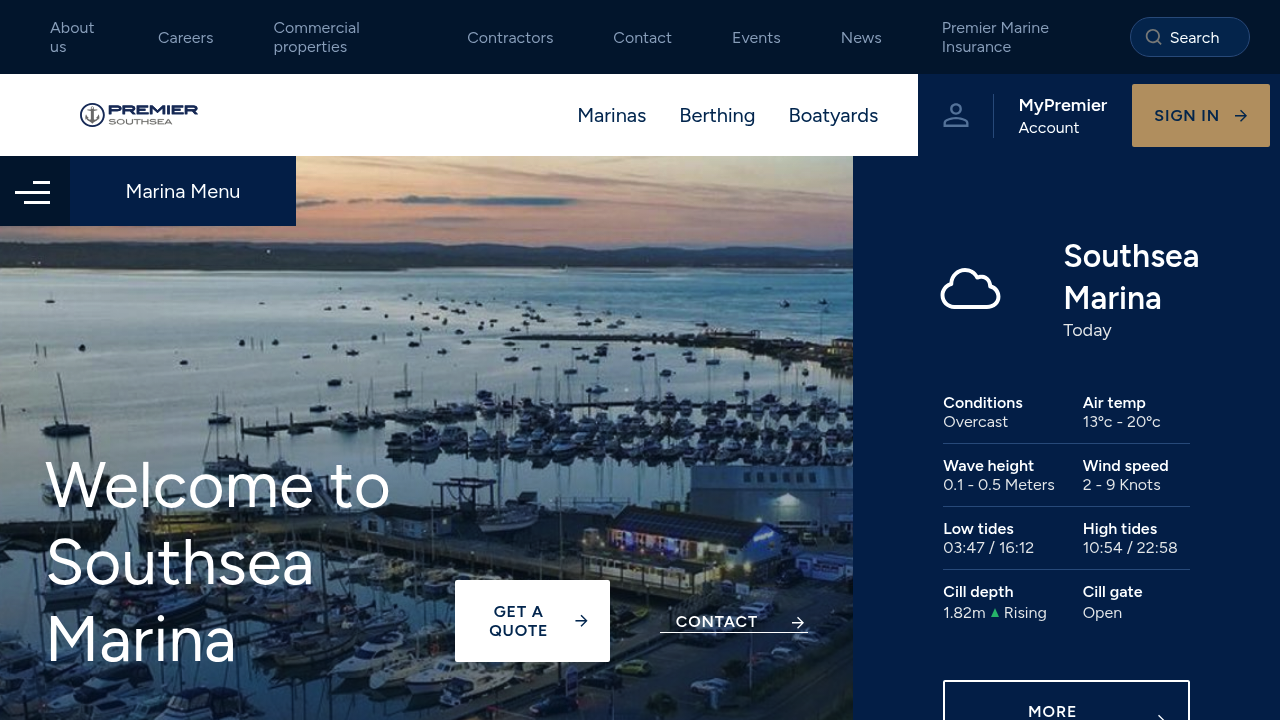Screen dimensions: 1280x720
Task: Open the Boatyards menu
Action: click(833, 115)
